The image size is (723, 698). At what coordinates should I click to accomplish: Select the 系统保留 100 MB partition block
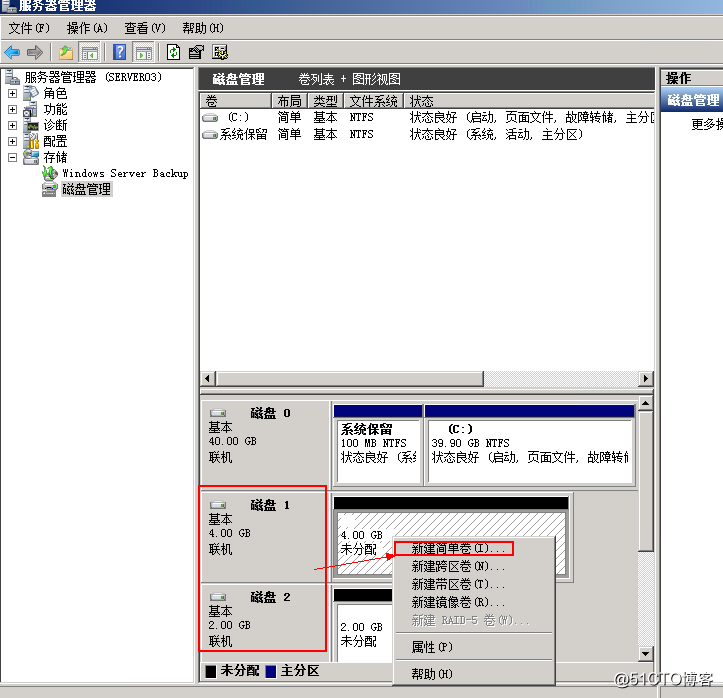click(378, 444)
